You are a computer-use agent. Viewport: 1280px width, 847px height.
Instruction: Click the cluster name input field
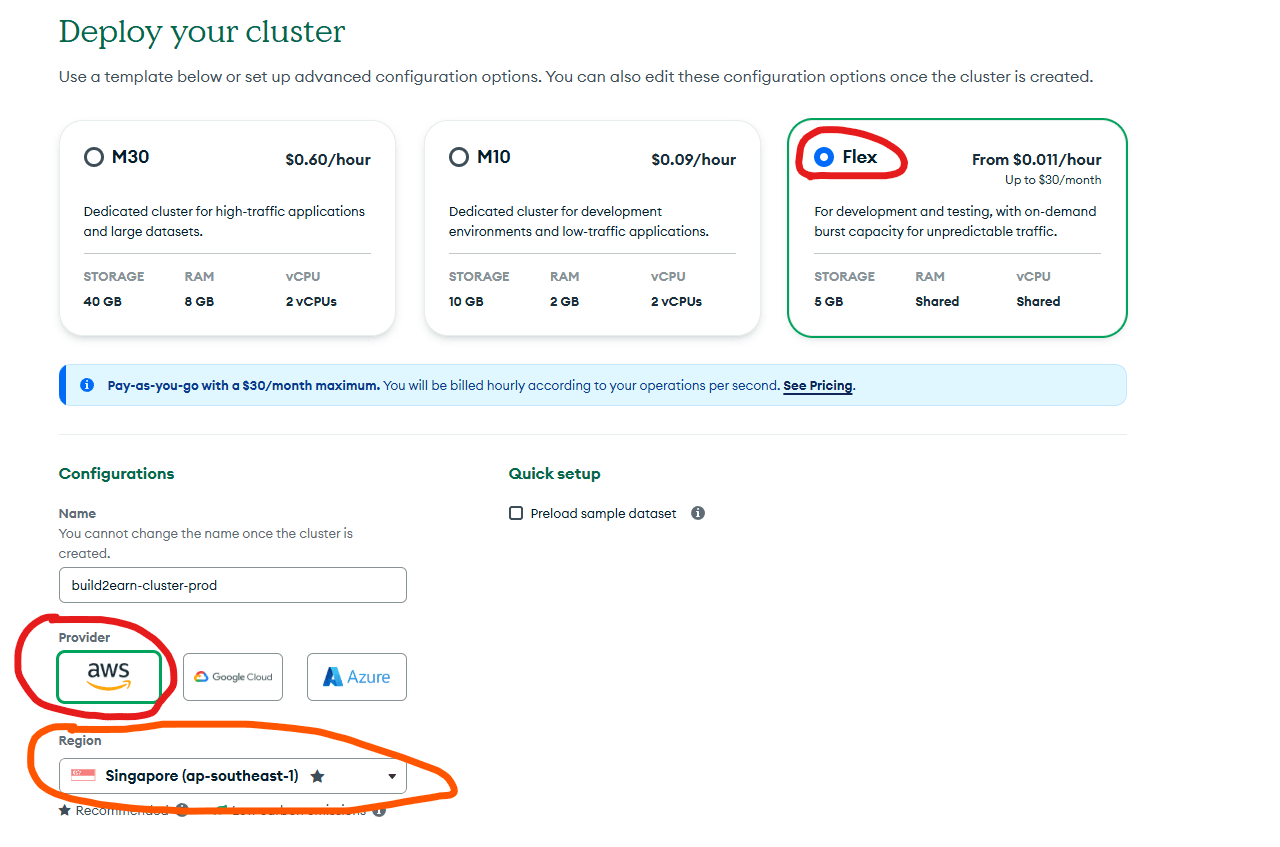(232, 585)
